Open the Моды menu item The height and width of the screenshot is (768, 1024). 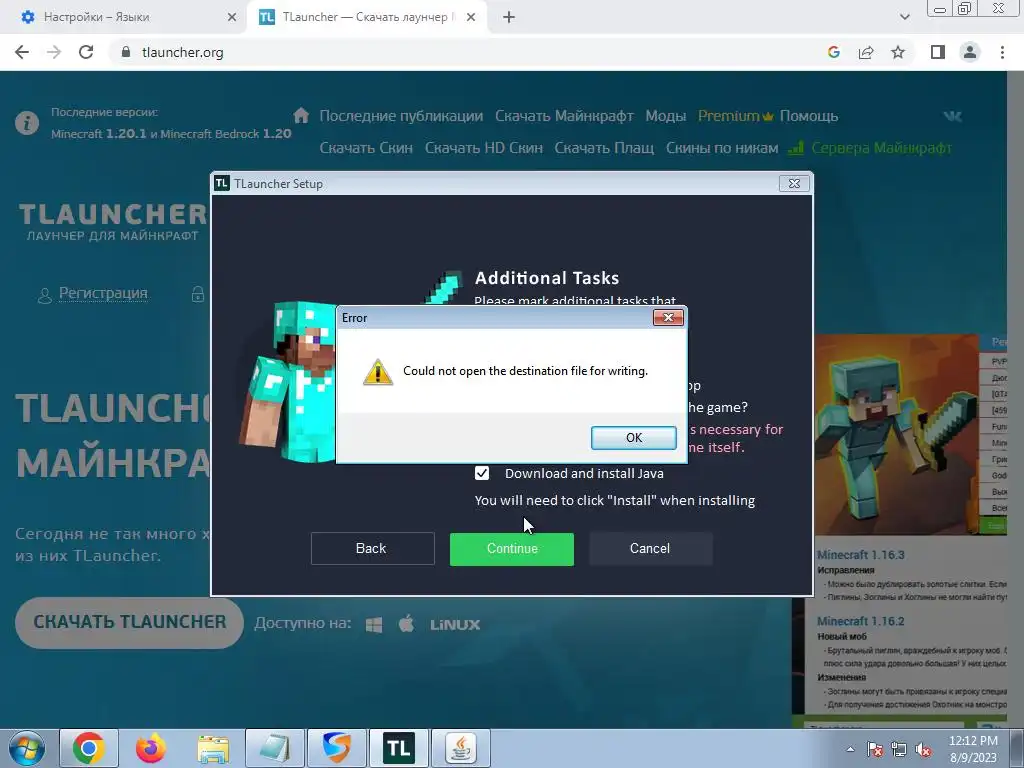665,116
